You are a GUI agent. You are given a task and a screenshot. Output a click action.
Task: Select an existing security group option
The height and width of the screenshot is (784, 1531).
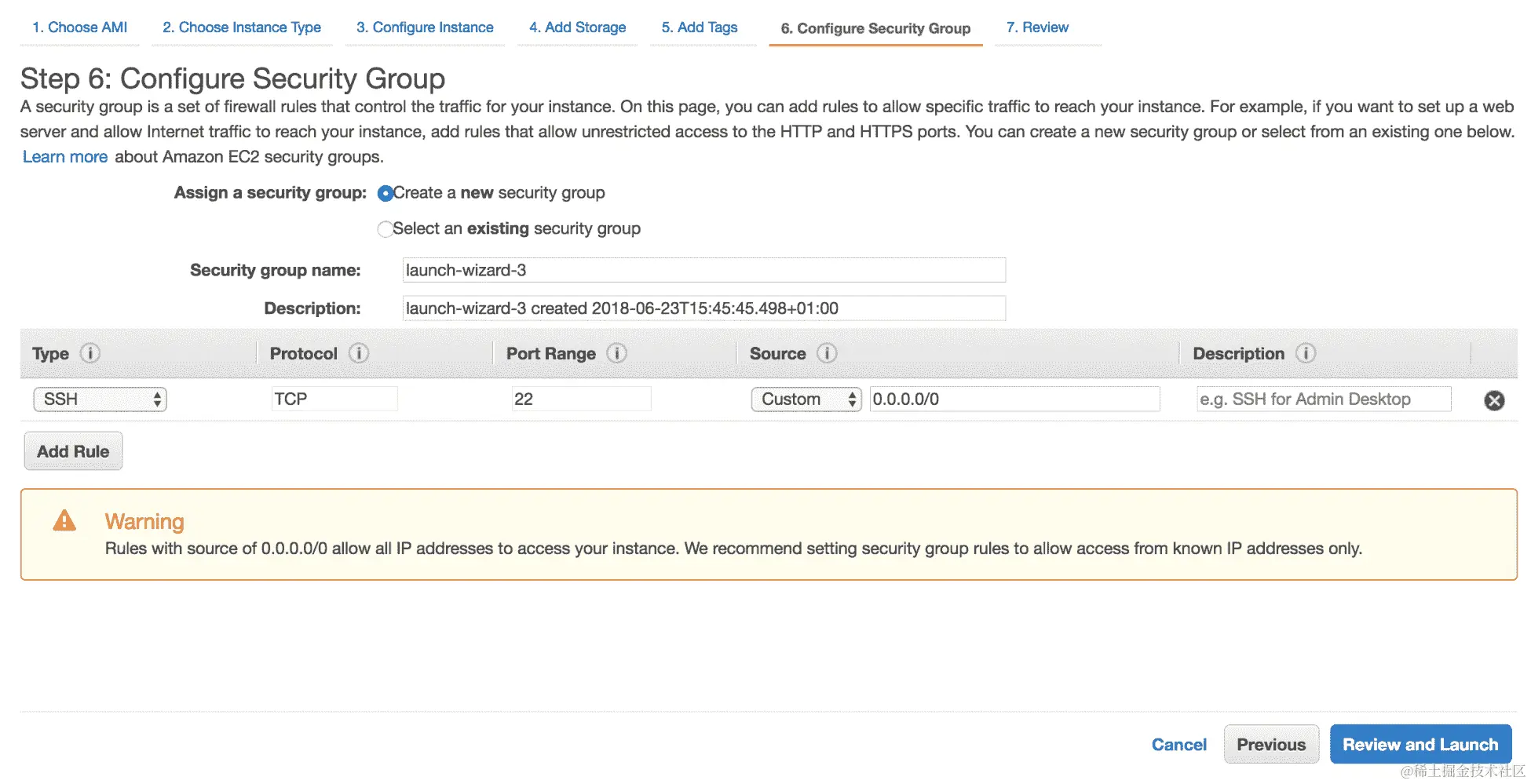click(385, 229)
